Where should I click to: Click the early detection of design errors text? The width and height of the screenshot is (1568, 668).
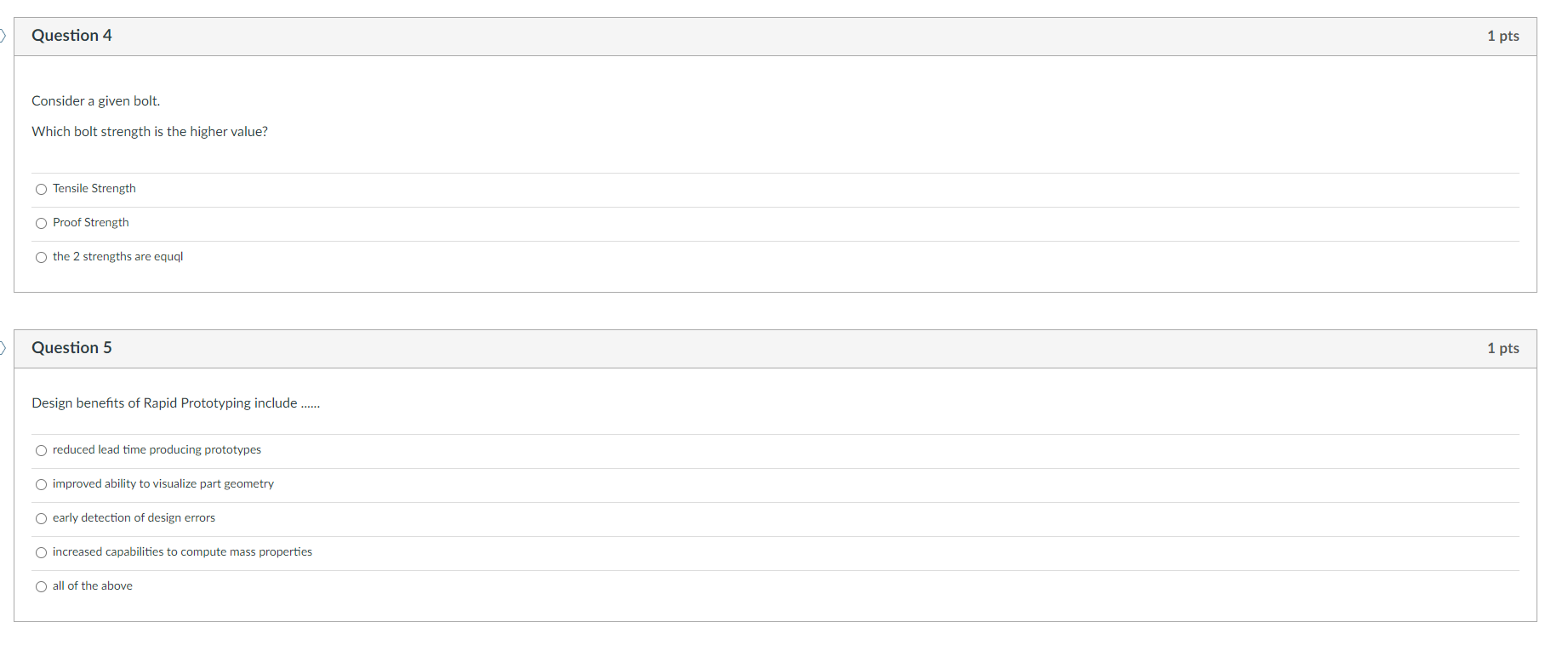pyautogui.click(x=134, y=517)
